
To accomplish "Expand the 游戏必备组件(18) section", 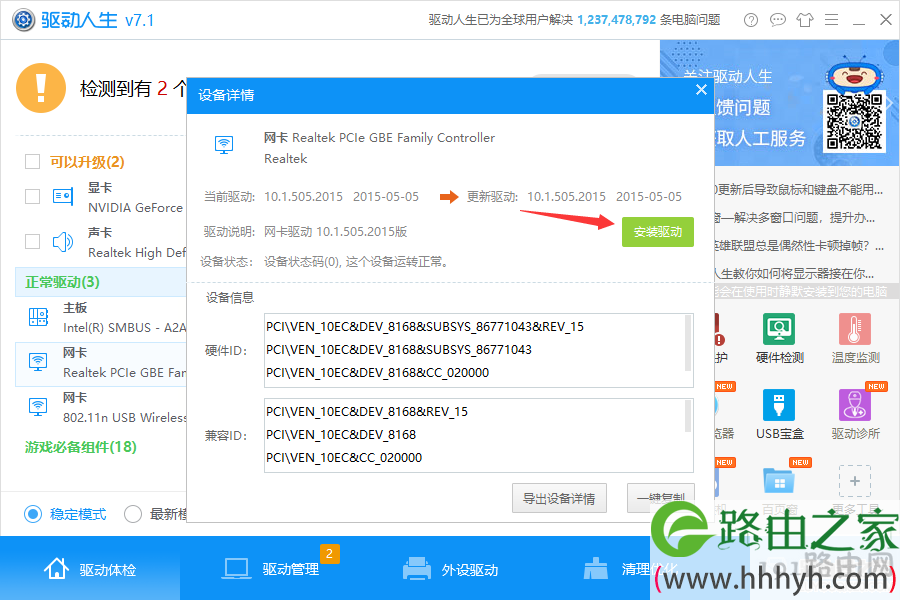I will pyautogui.click(x=80, y=447).
